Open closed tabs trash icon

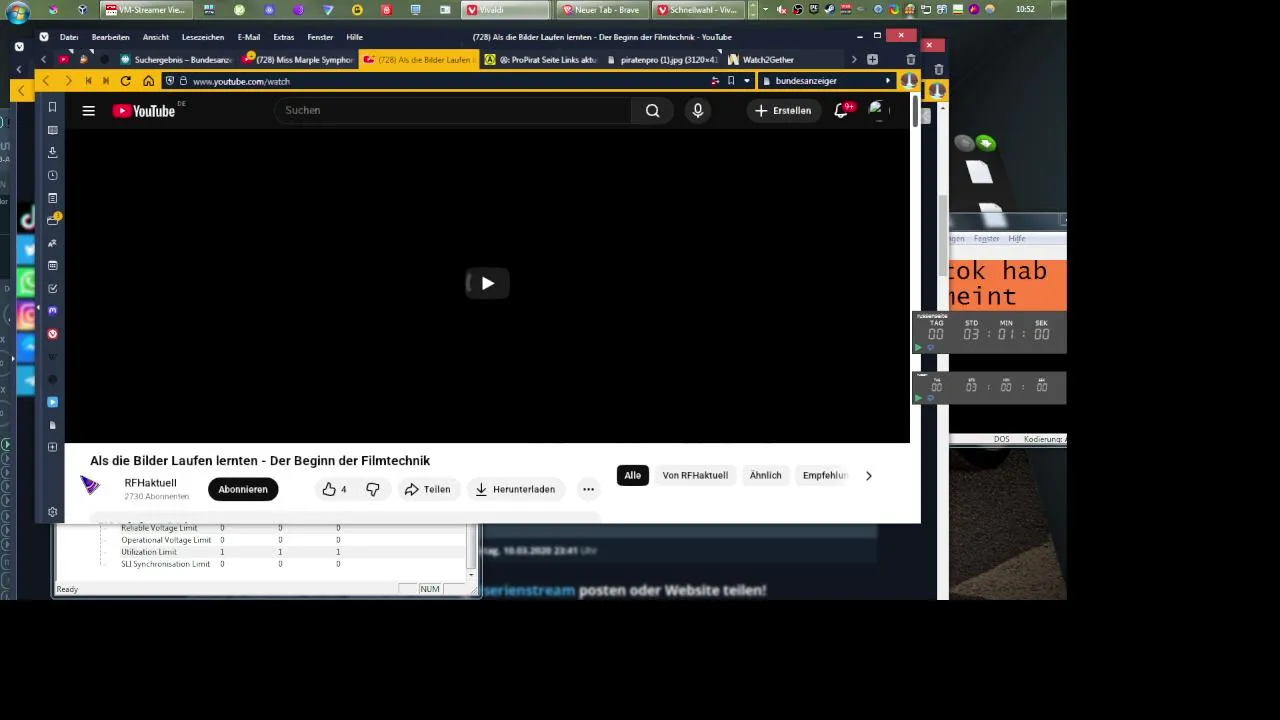[x=910, y=60]
